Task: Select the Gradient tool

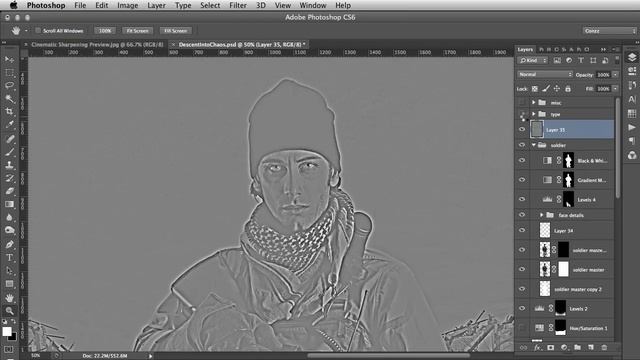Action: point(9,204)
